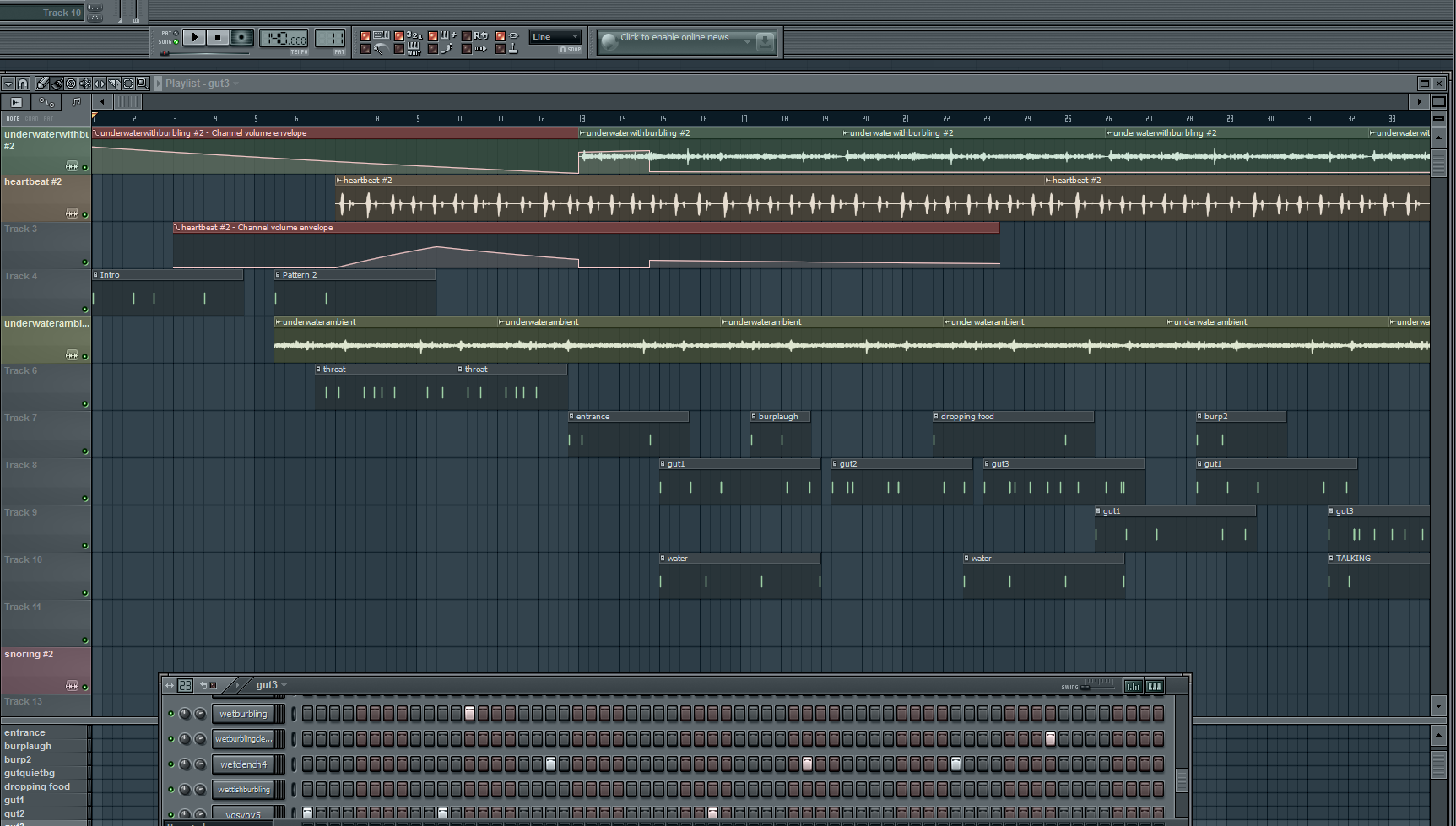Mute the wetburbling channel green LED
The image size is (1456, 826).
(x=170, y=714)
